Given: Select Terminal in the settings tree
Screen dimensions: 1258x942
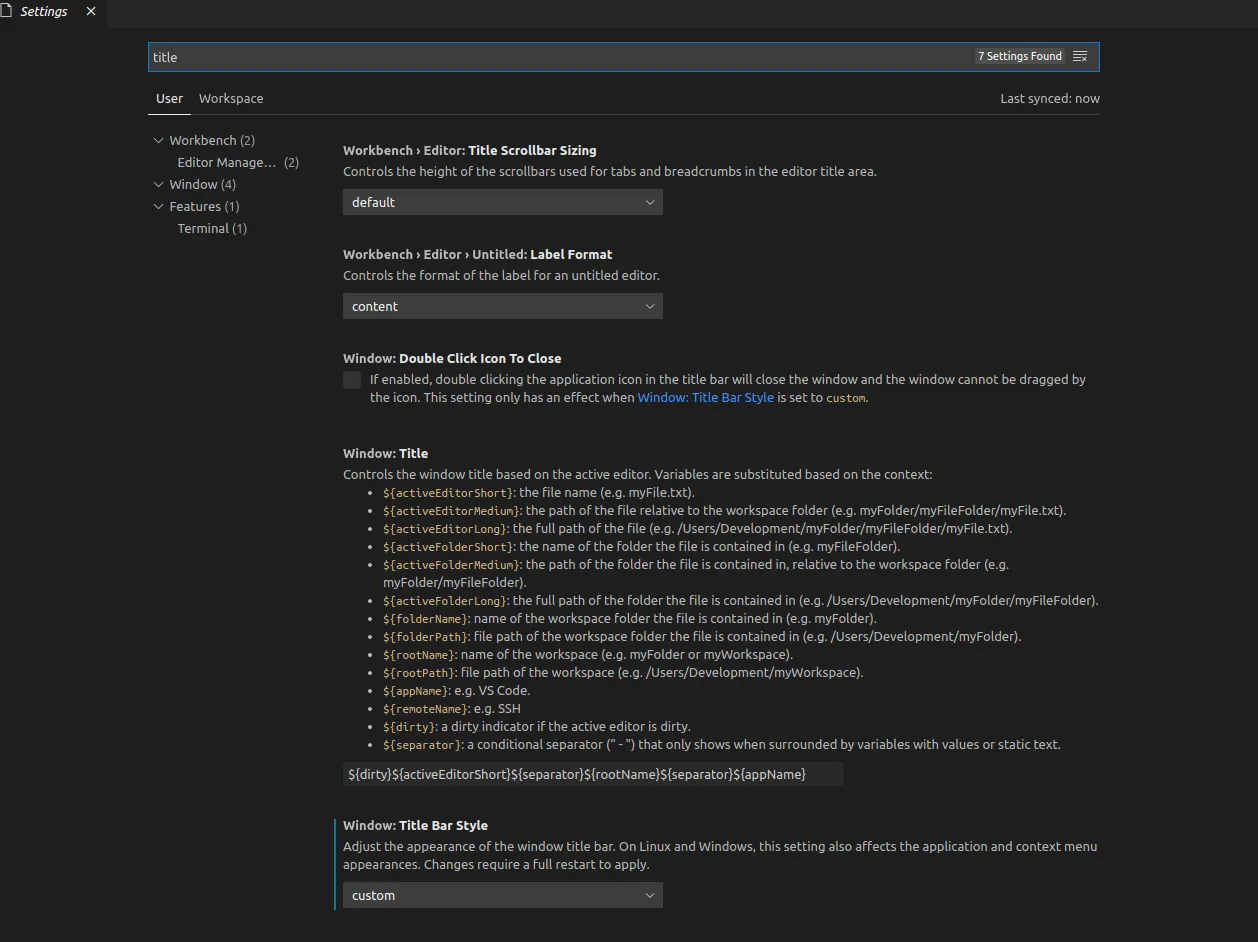Looking at the screenshot, I should 212,229.
